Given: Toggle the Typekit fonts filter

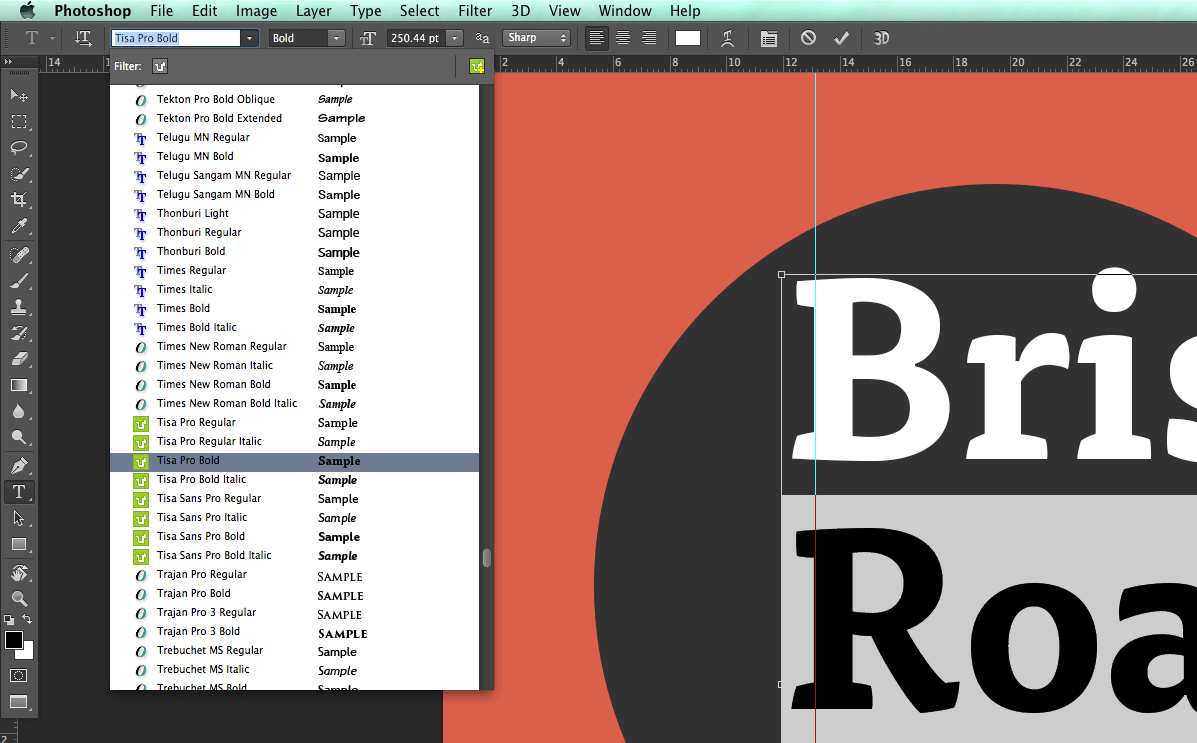Looking at the screenshot, I should coord(160,66).
